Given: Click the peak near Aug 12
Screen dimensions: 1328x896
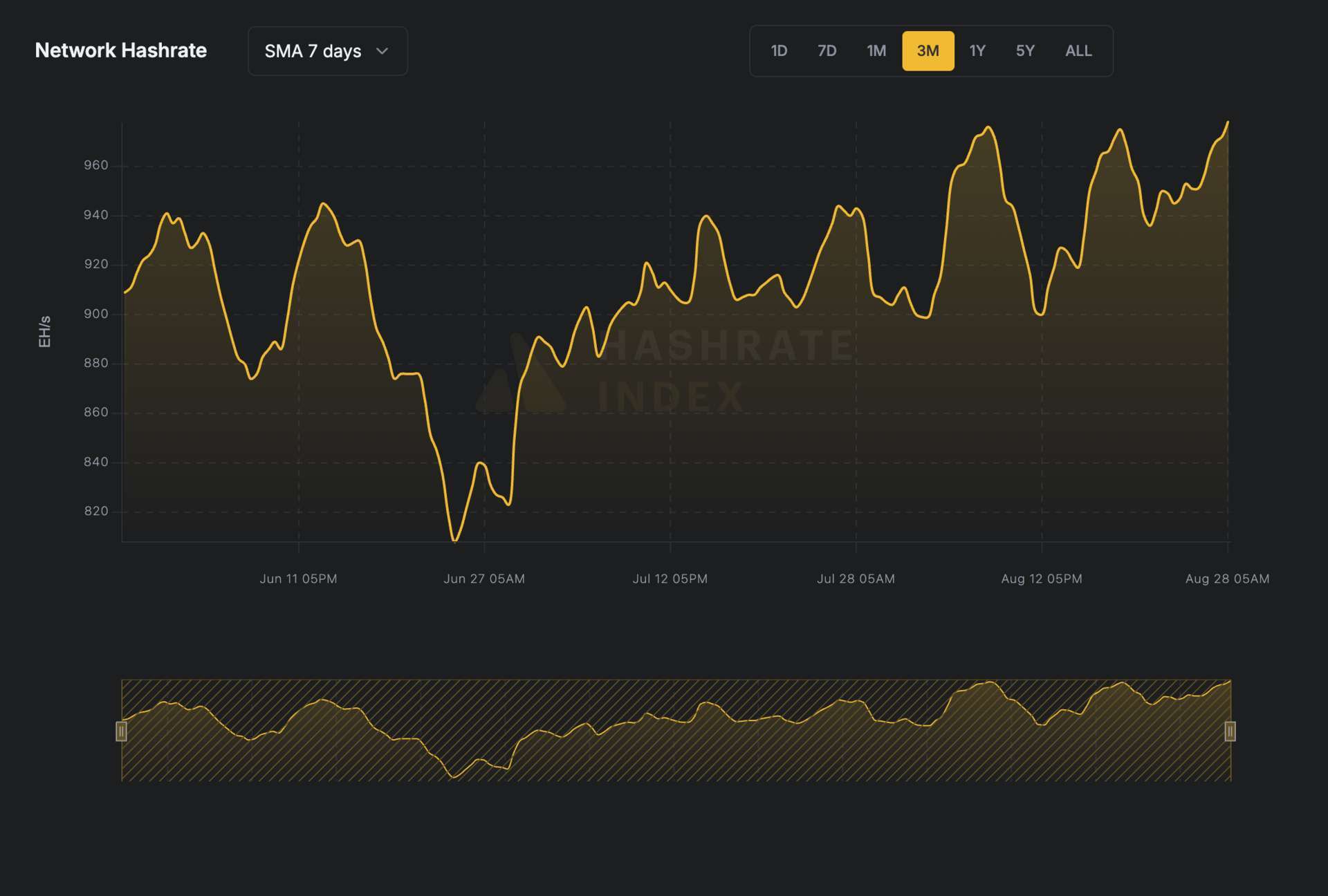Looking at the screenshot, I should point(988,127).
